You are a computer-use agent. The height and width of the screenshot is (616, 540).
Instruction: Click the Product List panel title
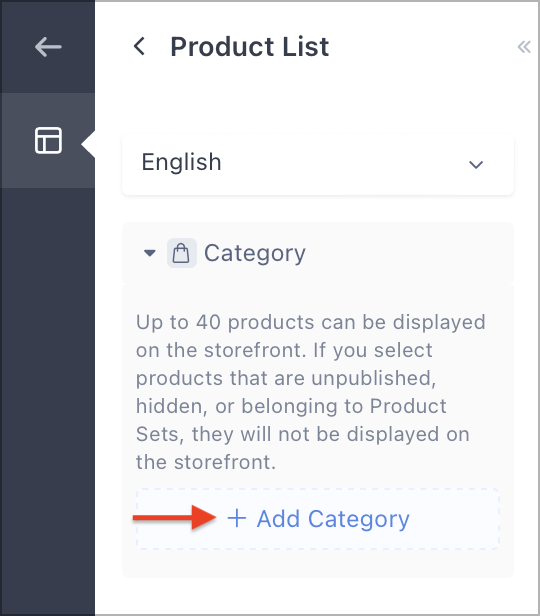pyautogui.click(x=249, y=47)
